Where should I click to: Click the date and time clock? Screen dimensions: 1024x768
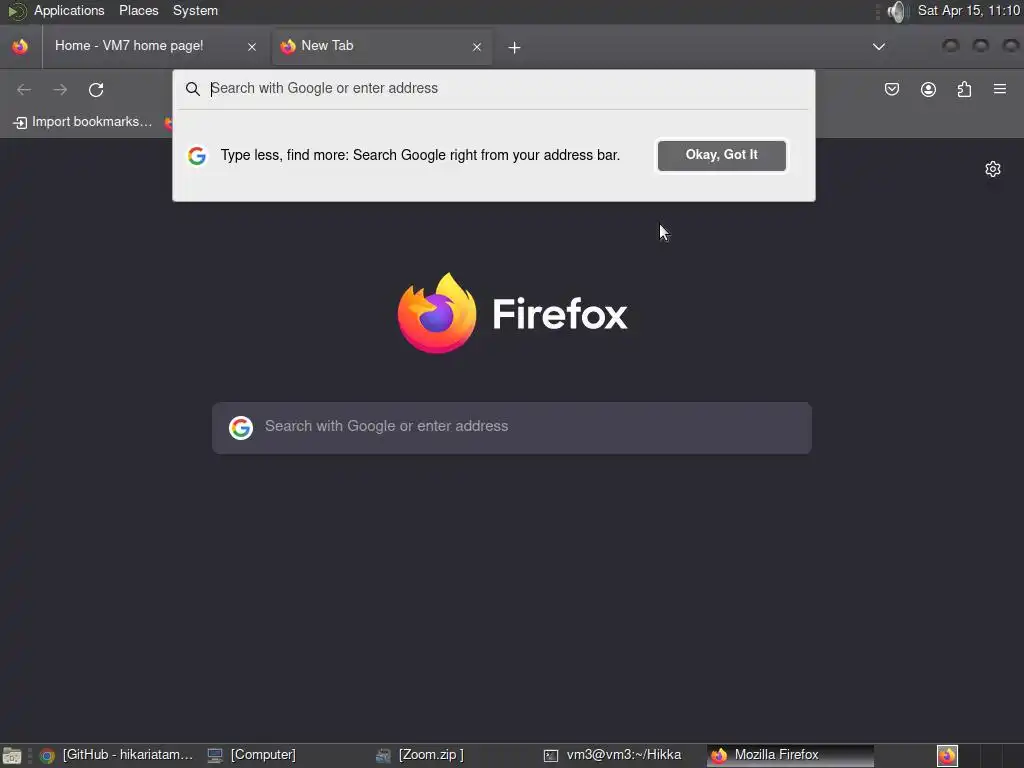(x=968, y=10)
